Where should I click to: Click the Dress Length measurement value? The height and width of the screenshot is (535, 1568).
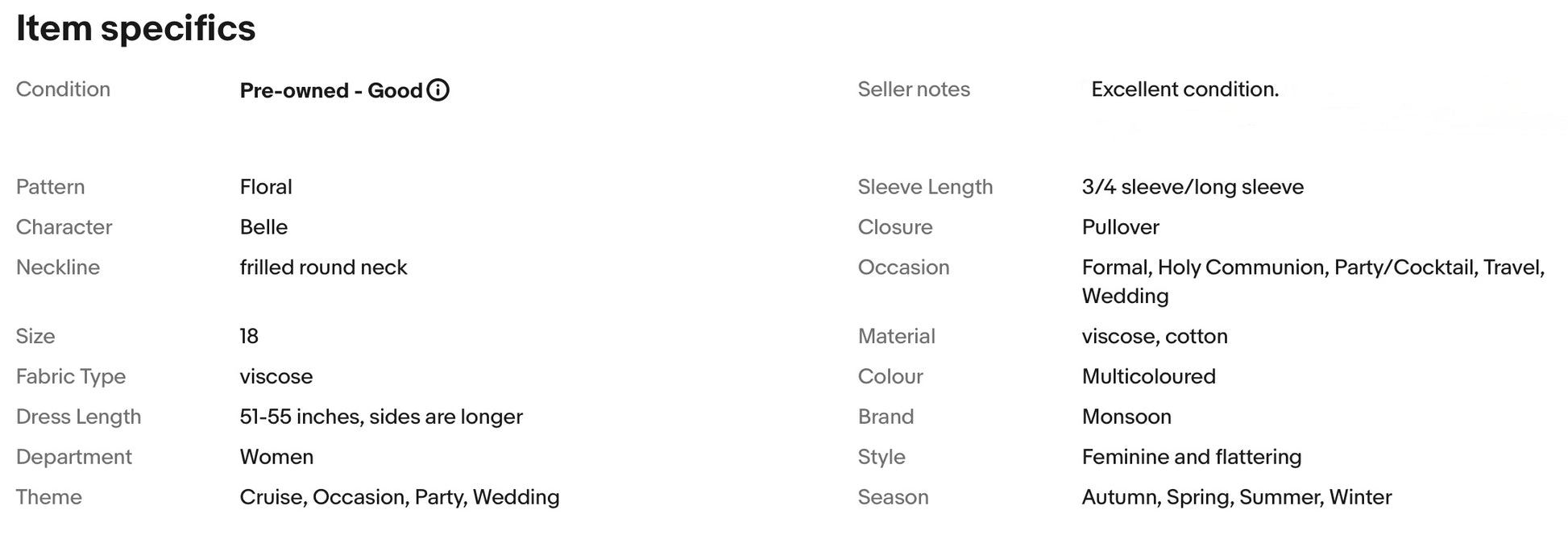[381, 417]
